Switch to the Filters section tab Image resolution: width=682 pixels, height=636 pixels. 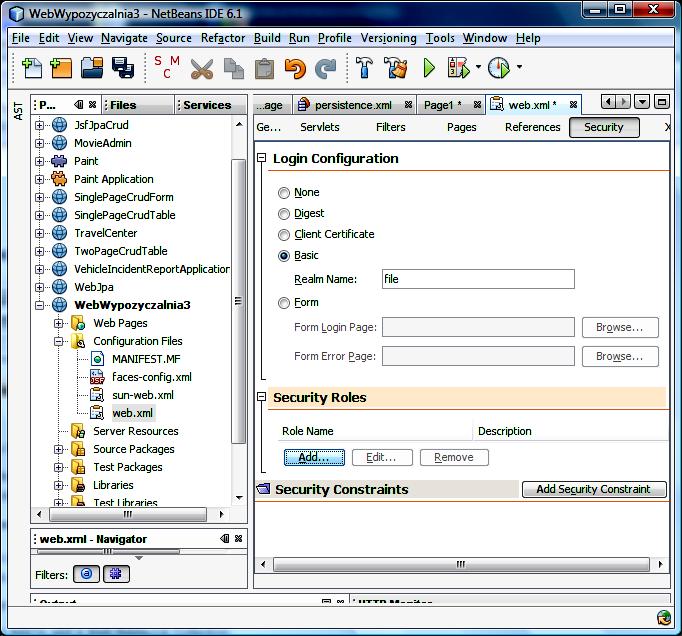coord(391,127)
